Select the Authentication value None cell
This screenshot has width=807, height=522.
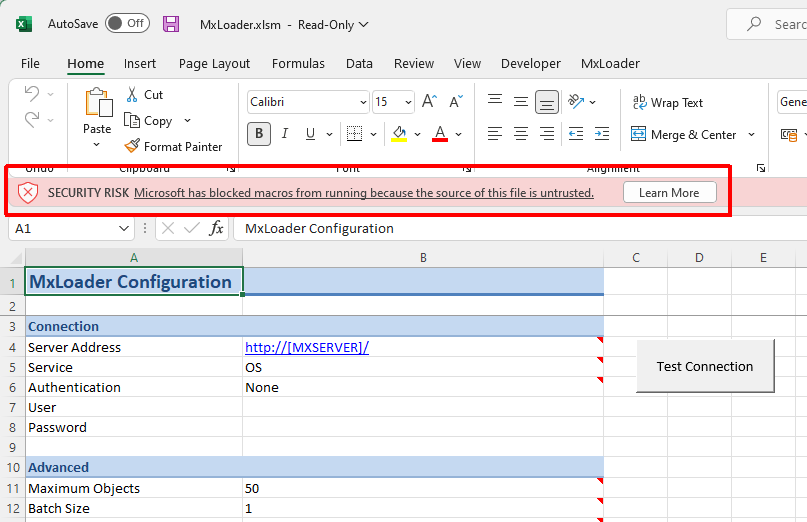tap(423, 388)
